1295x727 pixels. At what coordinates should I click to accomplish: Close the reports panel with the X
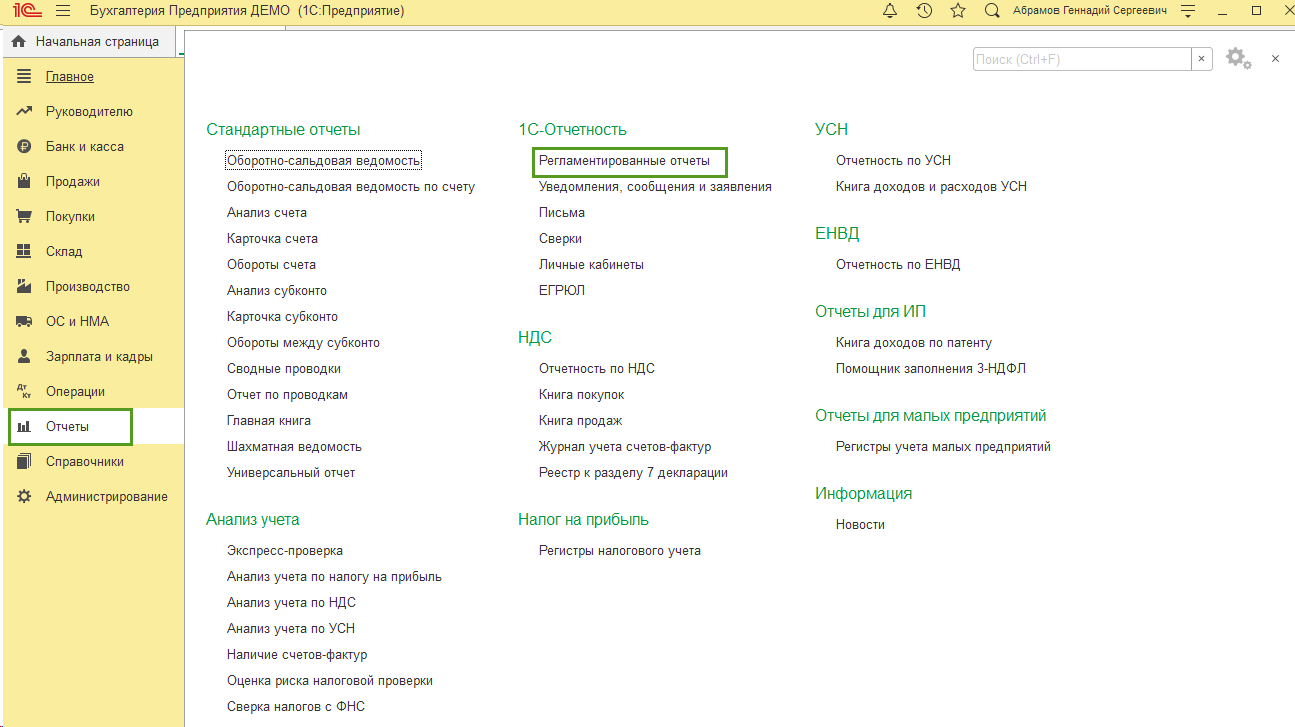(x=1275, y=59)
